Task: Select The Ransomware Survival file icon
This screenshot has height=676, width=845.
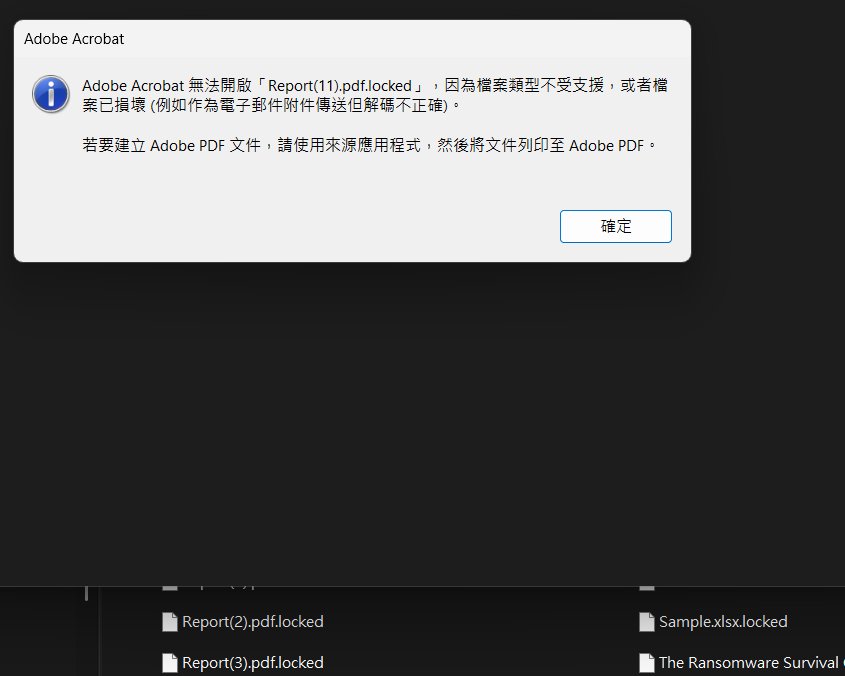Action: pos(646,662)
